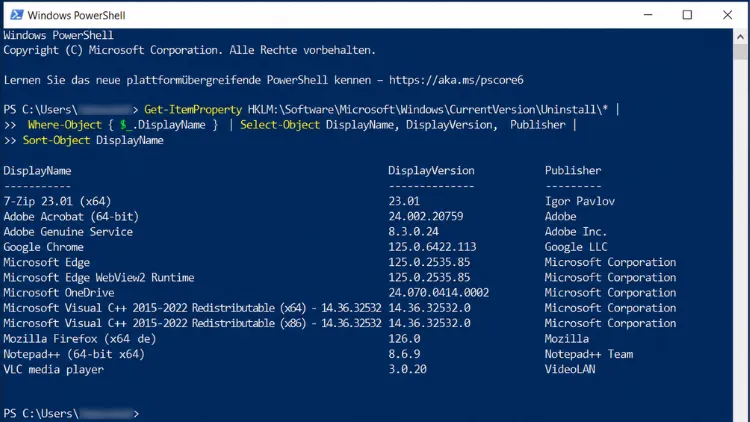This screenshot has height=422, width=750.
Task: Click the Igor Pavlov publisher
Action: point(580,201)
